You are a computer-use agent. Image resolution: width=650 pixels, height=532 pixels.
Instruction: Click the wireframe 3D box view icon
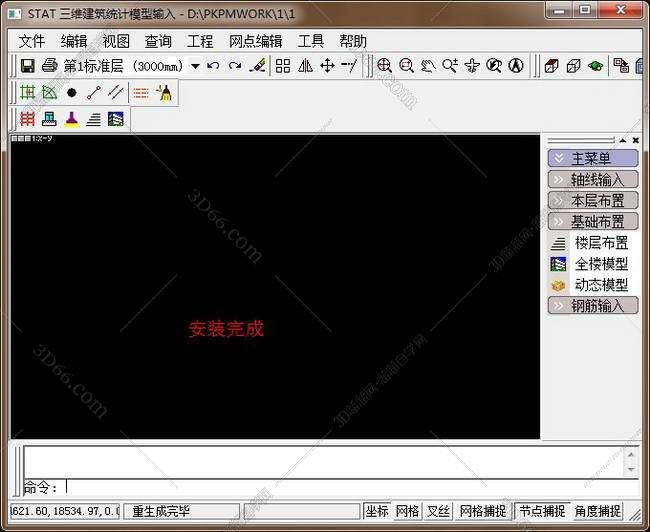pos(573,66)
